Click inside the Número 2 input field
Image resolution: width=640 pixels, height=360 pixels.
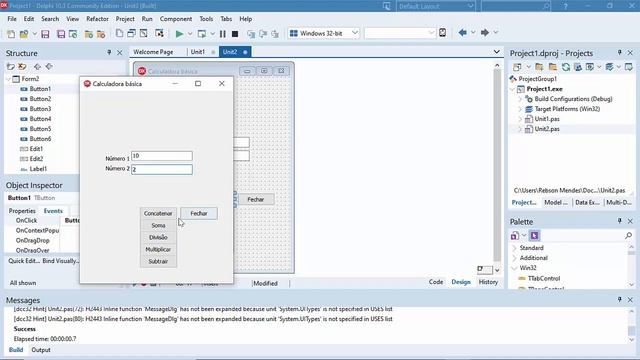[162, 169]
